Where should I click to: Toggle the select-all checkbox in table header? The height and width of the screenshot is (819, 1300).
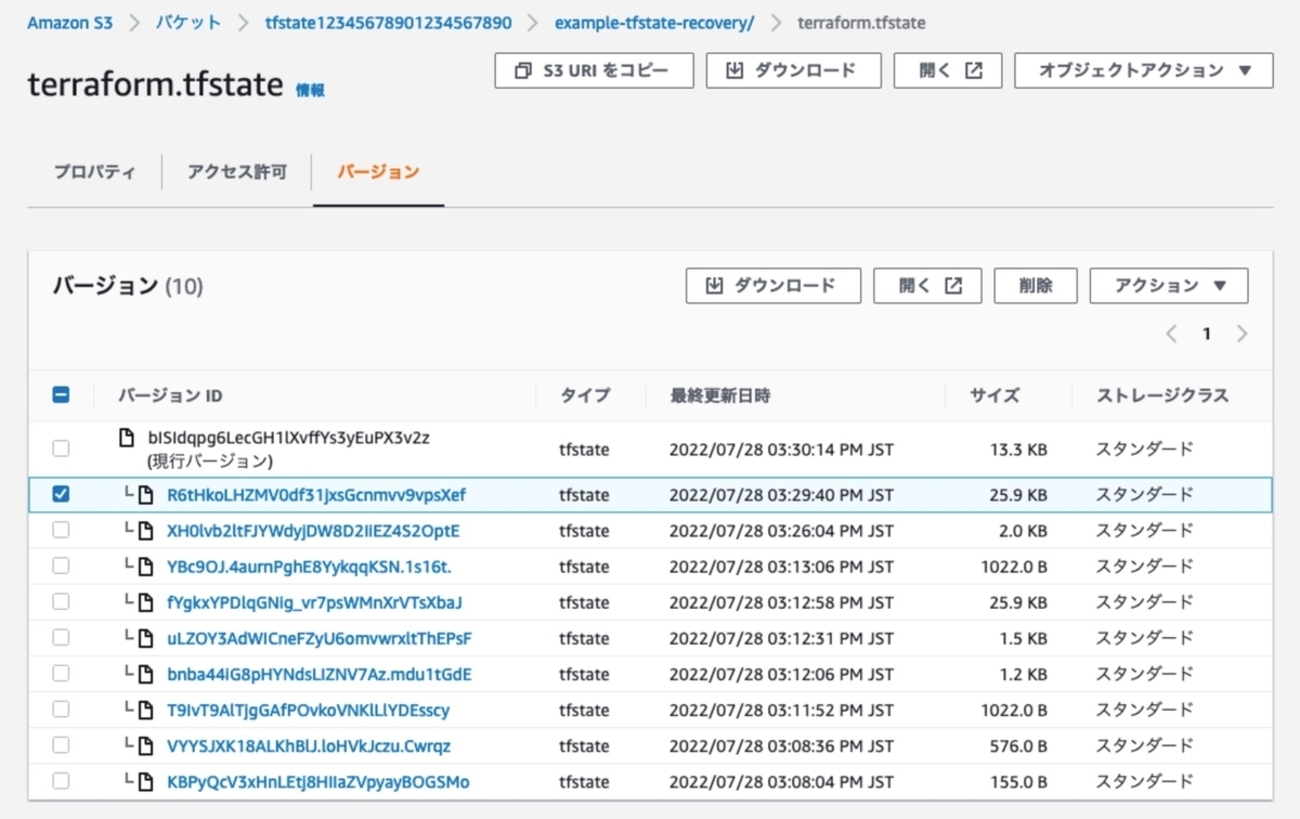pos(61,395)
